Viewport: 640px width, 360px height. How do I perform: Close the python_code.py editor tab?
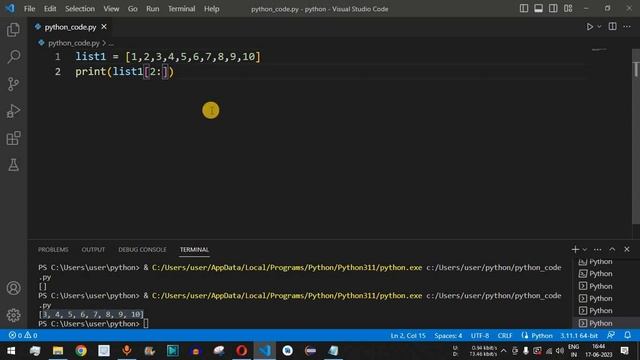tap(104, 27)
